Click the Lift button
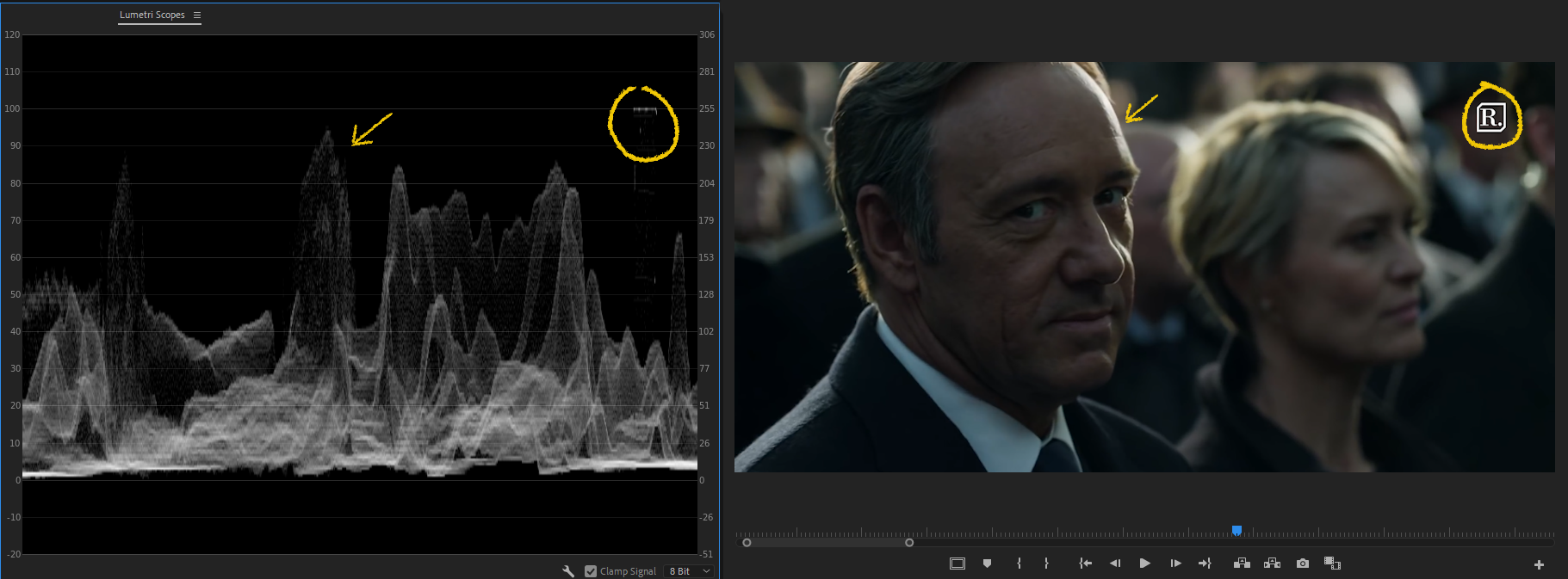 (x=1242, y=564)
